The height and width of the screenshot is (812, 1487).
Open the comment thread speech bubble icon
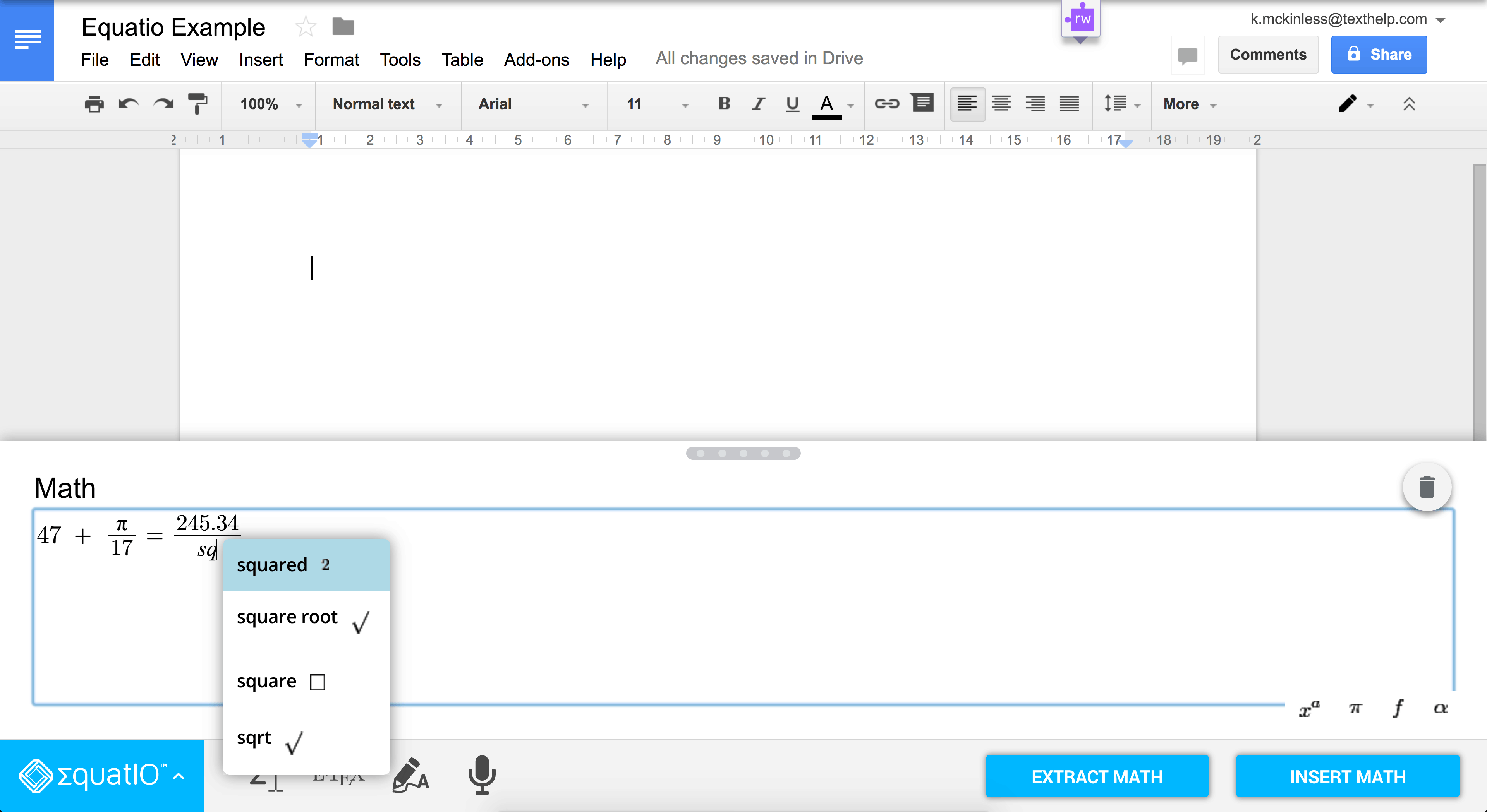pos(1187,55)
